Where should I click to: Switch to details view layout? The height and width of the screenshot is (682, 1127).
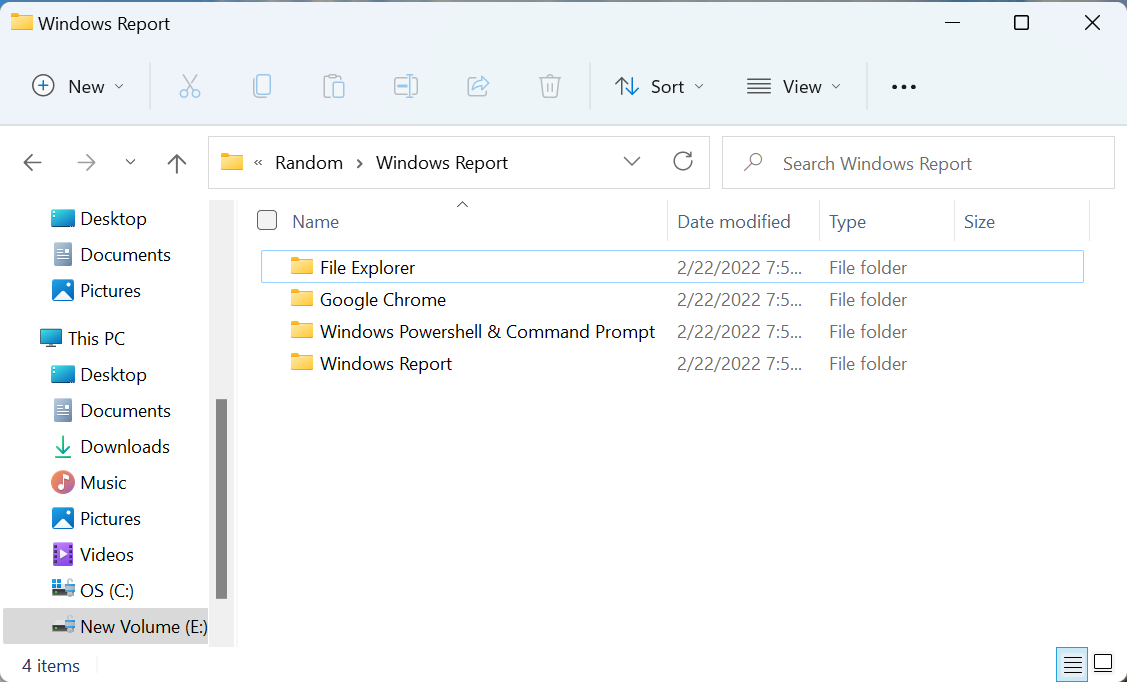1071,664
